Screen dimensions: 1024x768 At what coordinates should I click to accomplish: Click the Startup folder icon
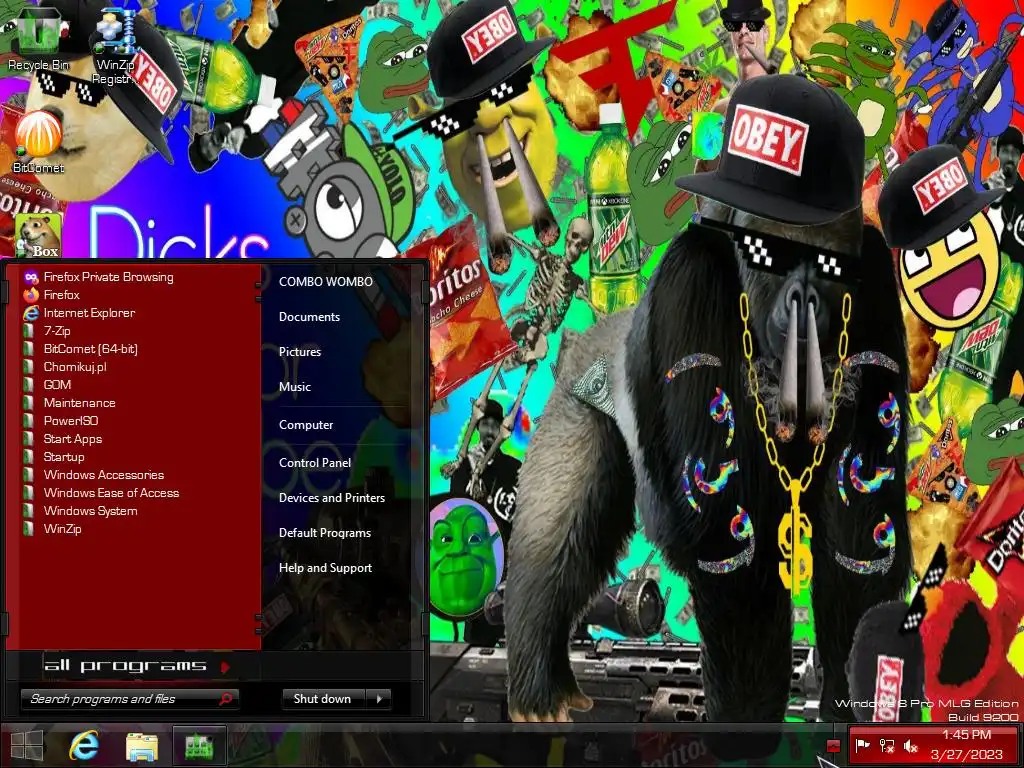coord(28,456)
